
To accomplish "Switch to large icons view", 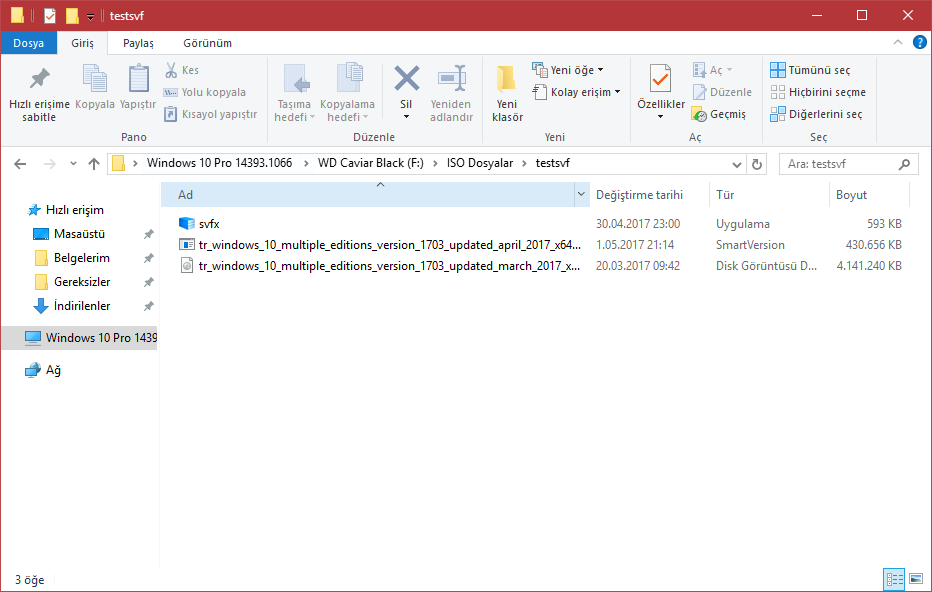I will point(916,578).
